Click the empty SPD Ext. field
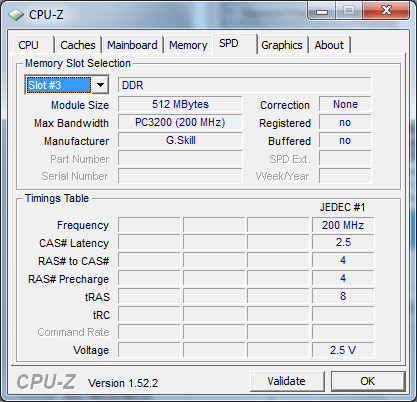 345,158
